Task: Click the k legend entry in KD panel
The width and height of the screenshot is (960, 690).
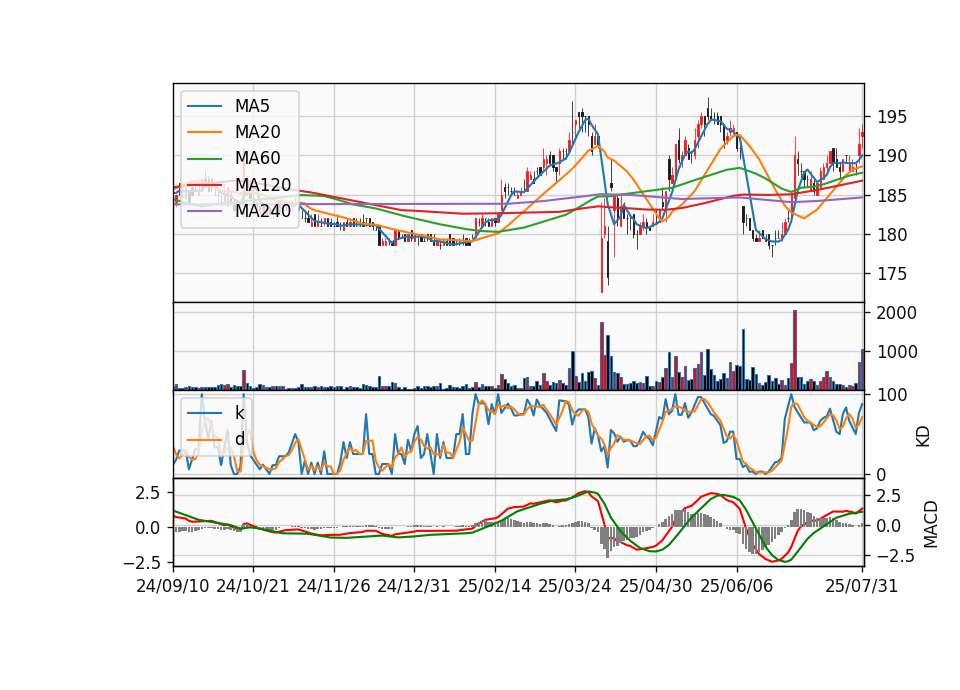Action: click(x=240, y=413)
